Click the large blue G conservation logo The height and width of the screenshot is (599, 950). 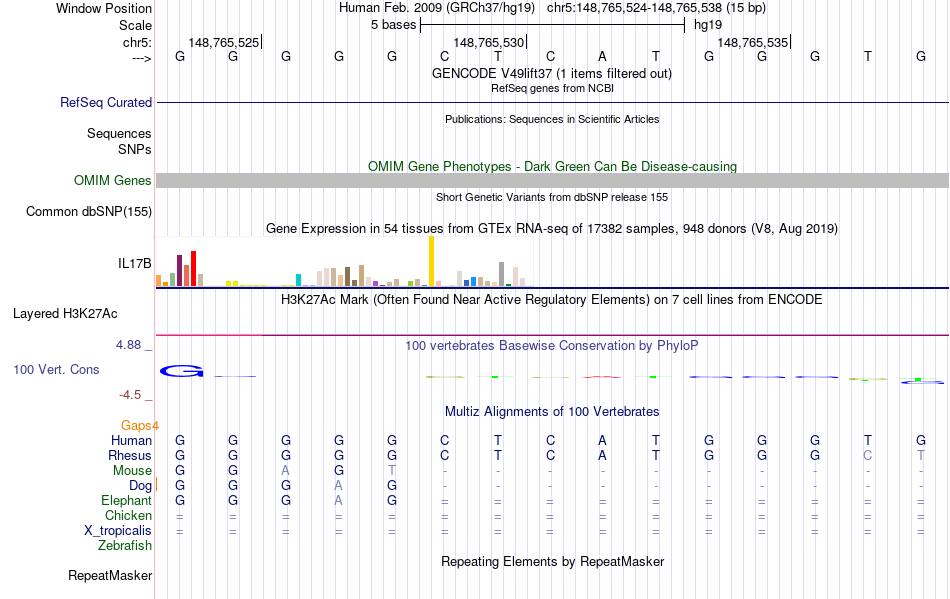pyautogui.click(x=182, y=371)
